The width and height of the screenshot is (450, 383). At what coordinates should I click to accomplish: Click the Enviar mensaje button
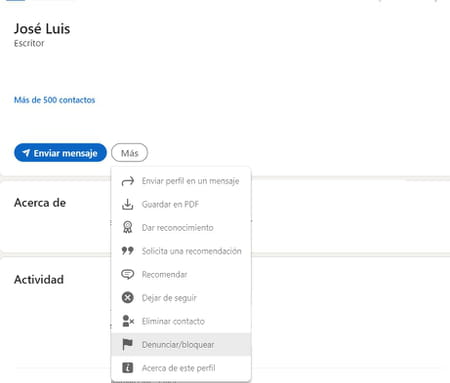[x=60, y=153]
